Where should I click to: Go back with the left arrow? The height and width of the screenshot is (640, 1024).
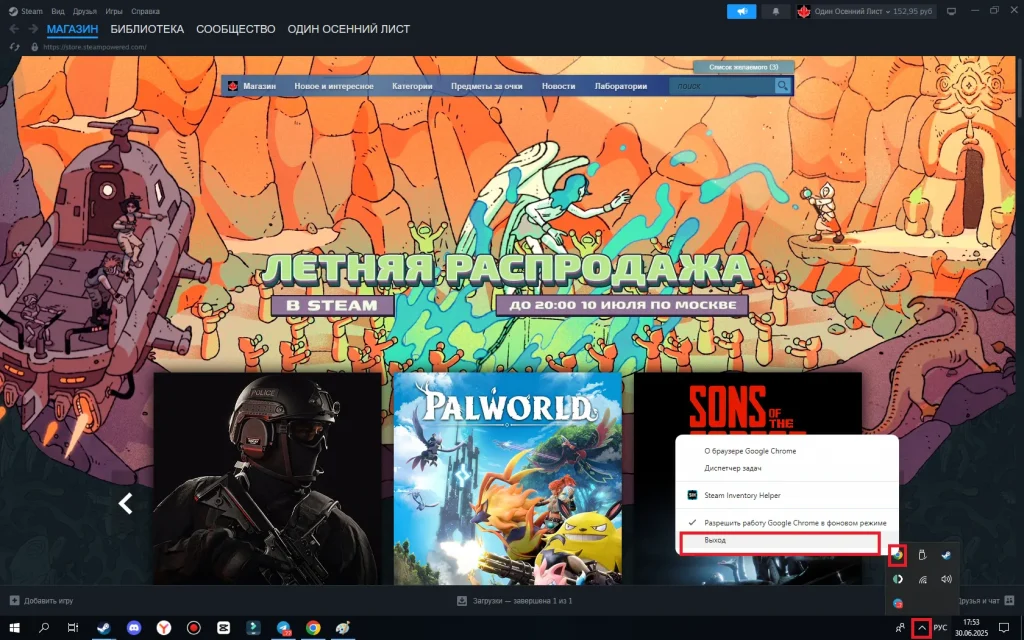tap(14, 29)
